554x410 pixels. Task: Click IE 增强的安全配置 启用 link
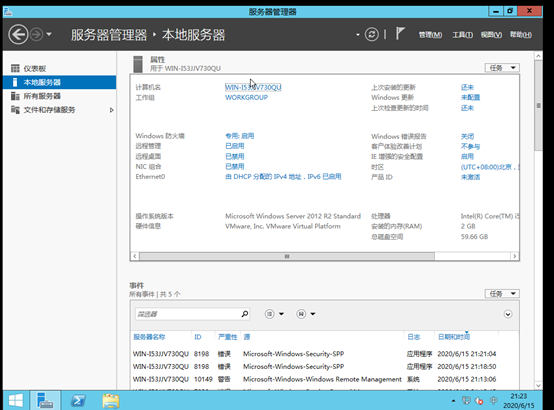point(467,157)
